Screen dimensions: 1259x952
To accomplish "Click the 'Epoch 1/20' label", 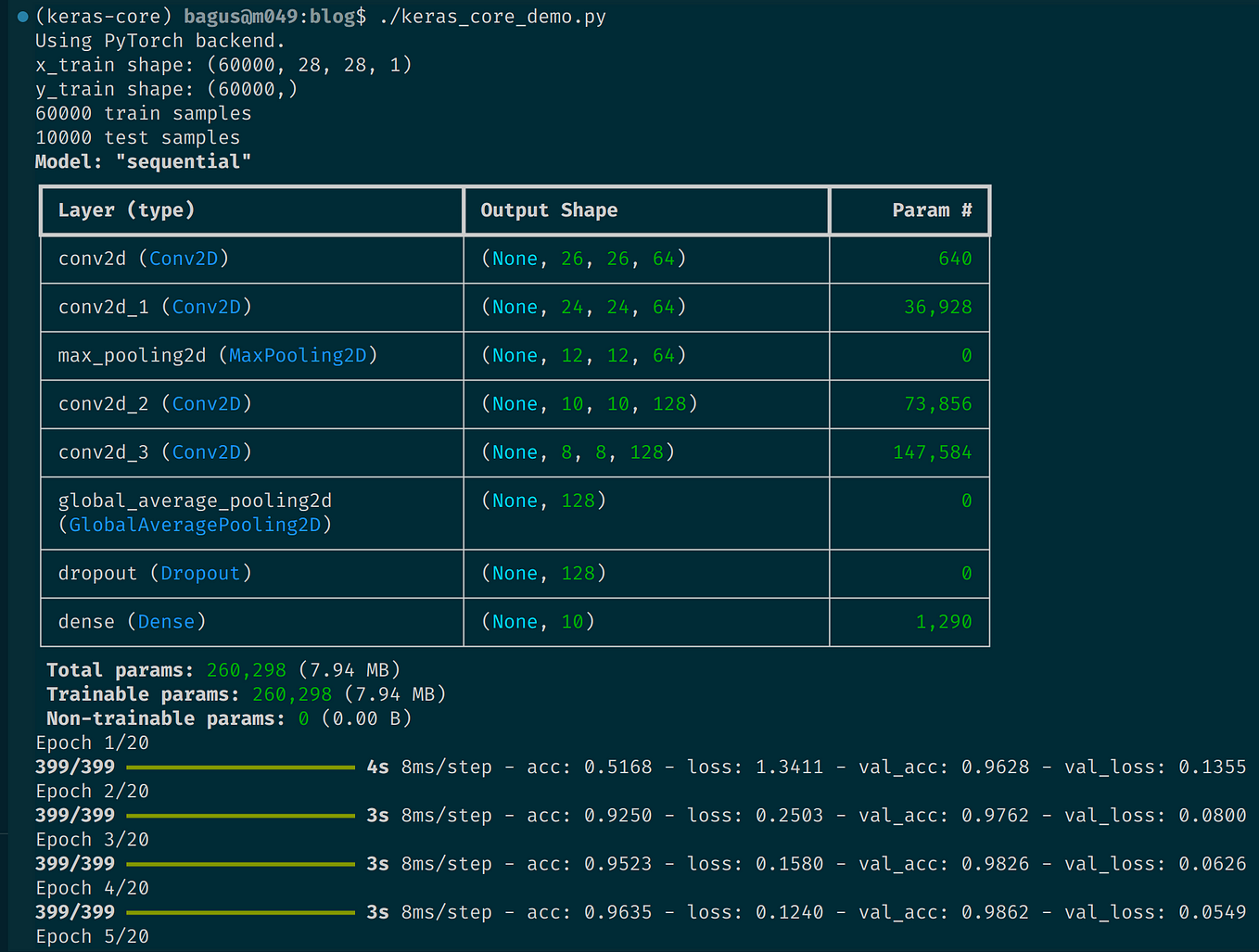I will (92, 743).
